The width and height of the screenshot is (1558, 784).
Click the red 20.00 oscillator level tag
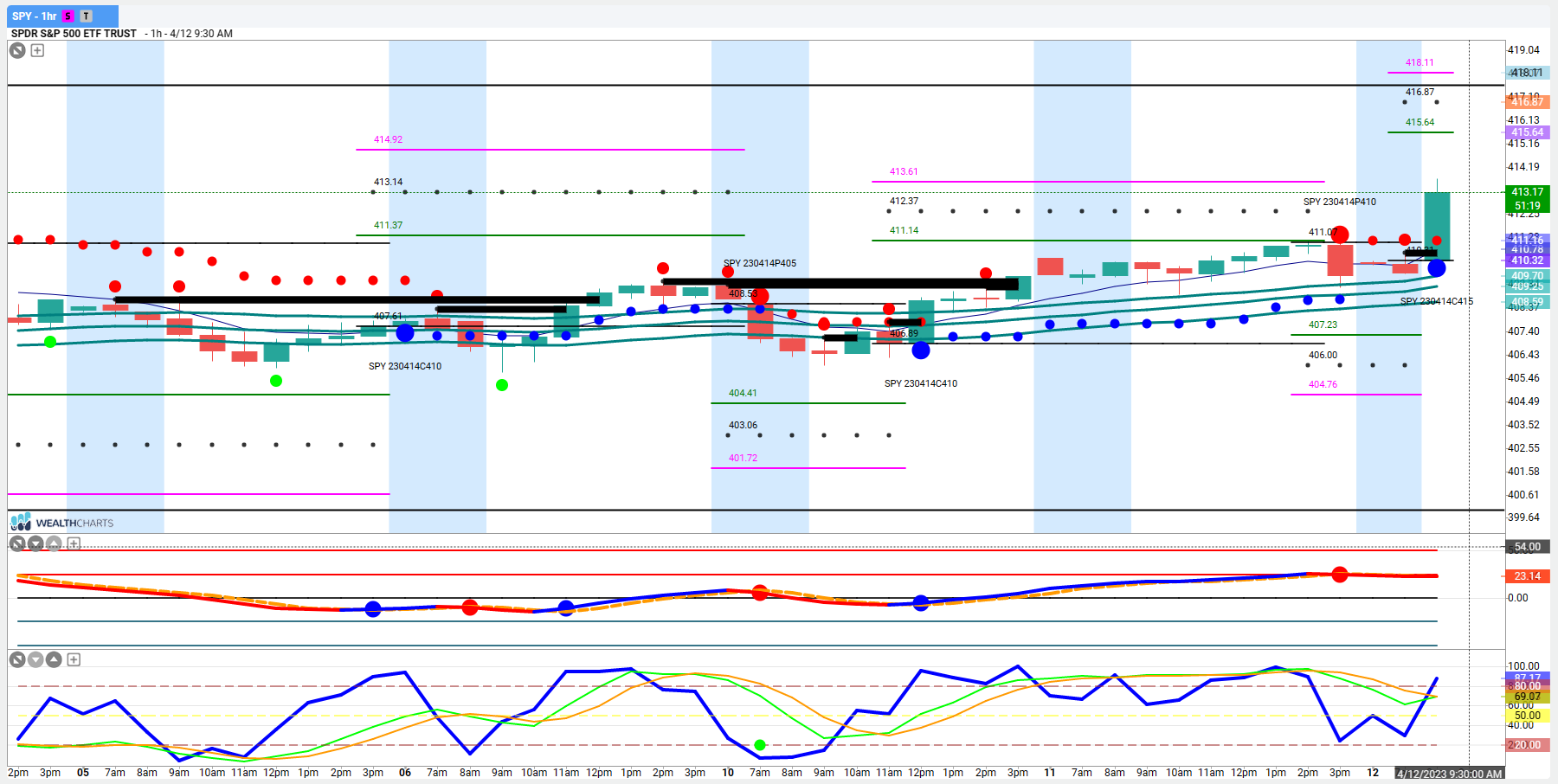click(x=1528, y=745)
